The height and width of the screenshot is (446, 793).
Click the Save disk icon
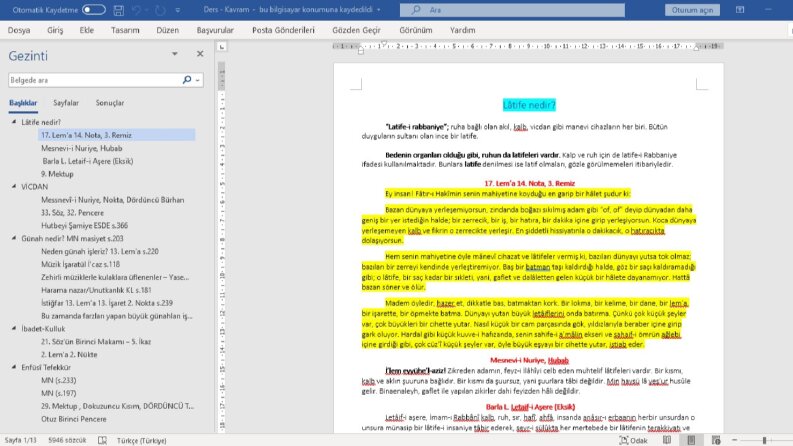pyautogui.click(x=118, y=10)
